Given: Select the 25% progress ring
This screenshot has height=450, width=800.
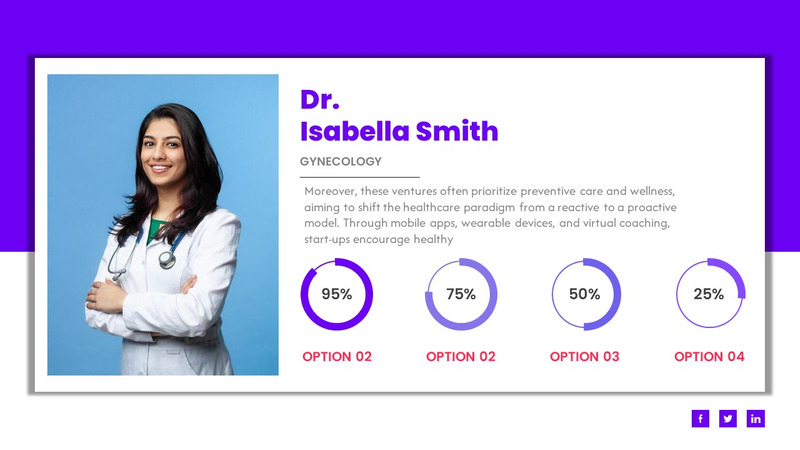Looking at the screenshot, I should (x=709, y=294).
